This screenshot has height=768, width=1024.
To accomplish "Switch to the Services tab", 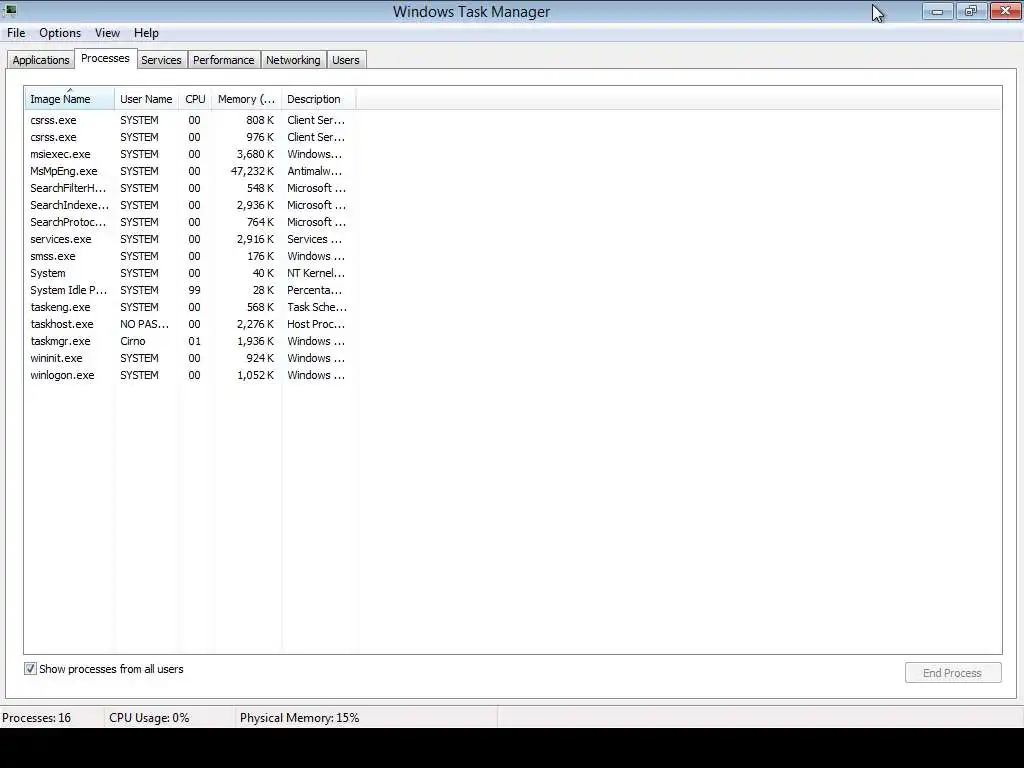I will pos(161,60).
